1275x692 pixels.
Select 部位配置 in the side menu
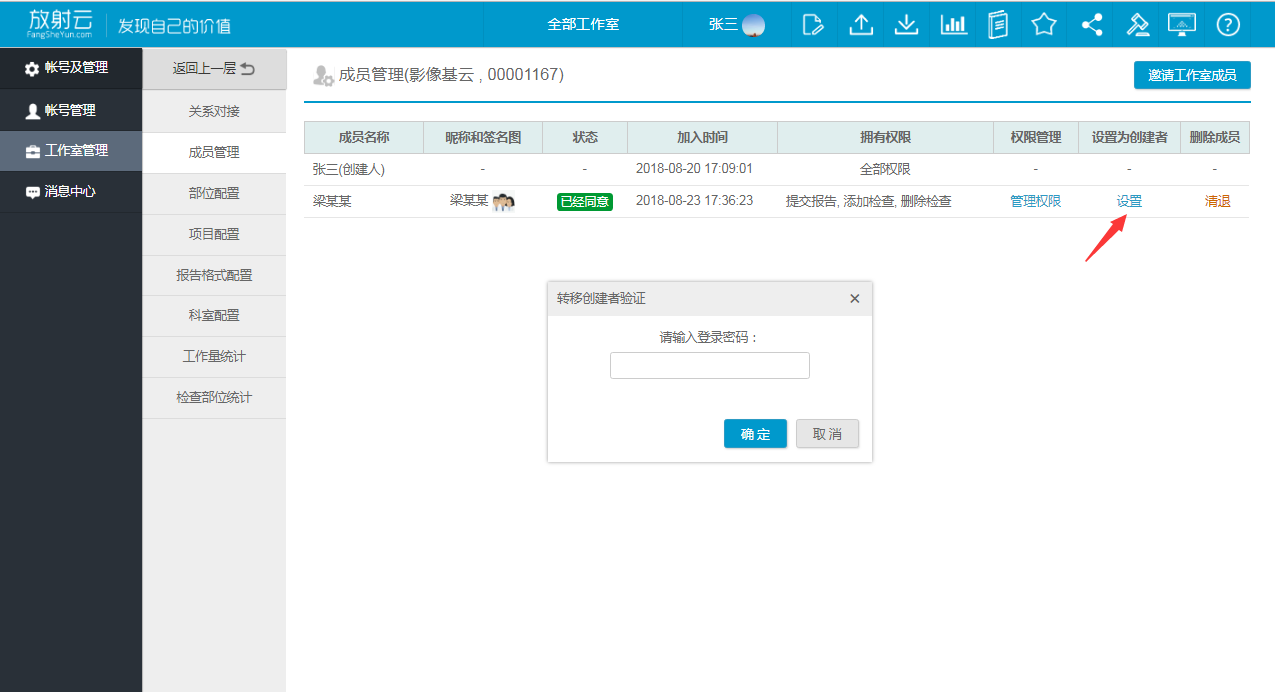click(x=214, y=193)
